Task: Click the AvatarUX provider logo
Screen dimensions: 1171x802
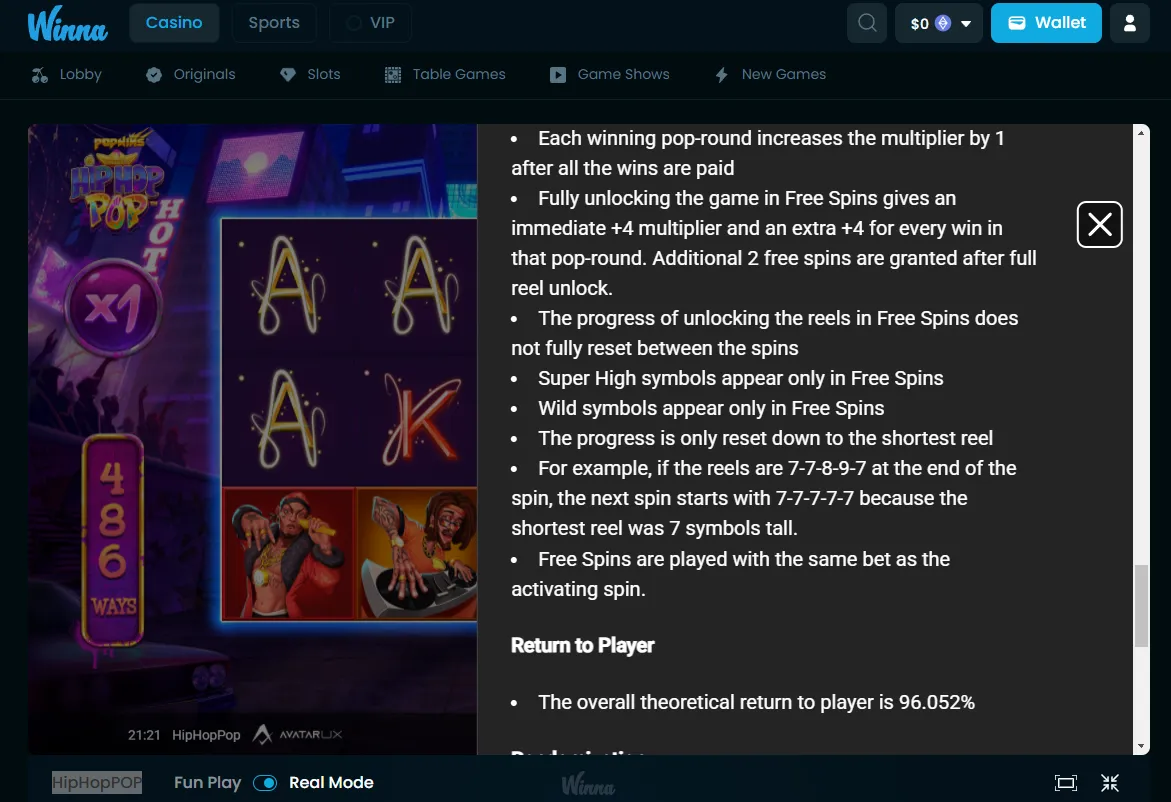Action: point(297,735)
